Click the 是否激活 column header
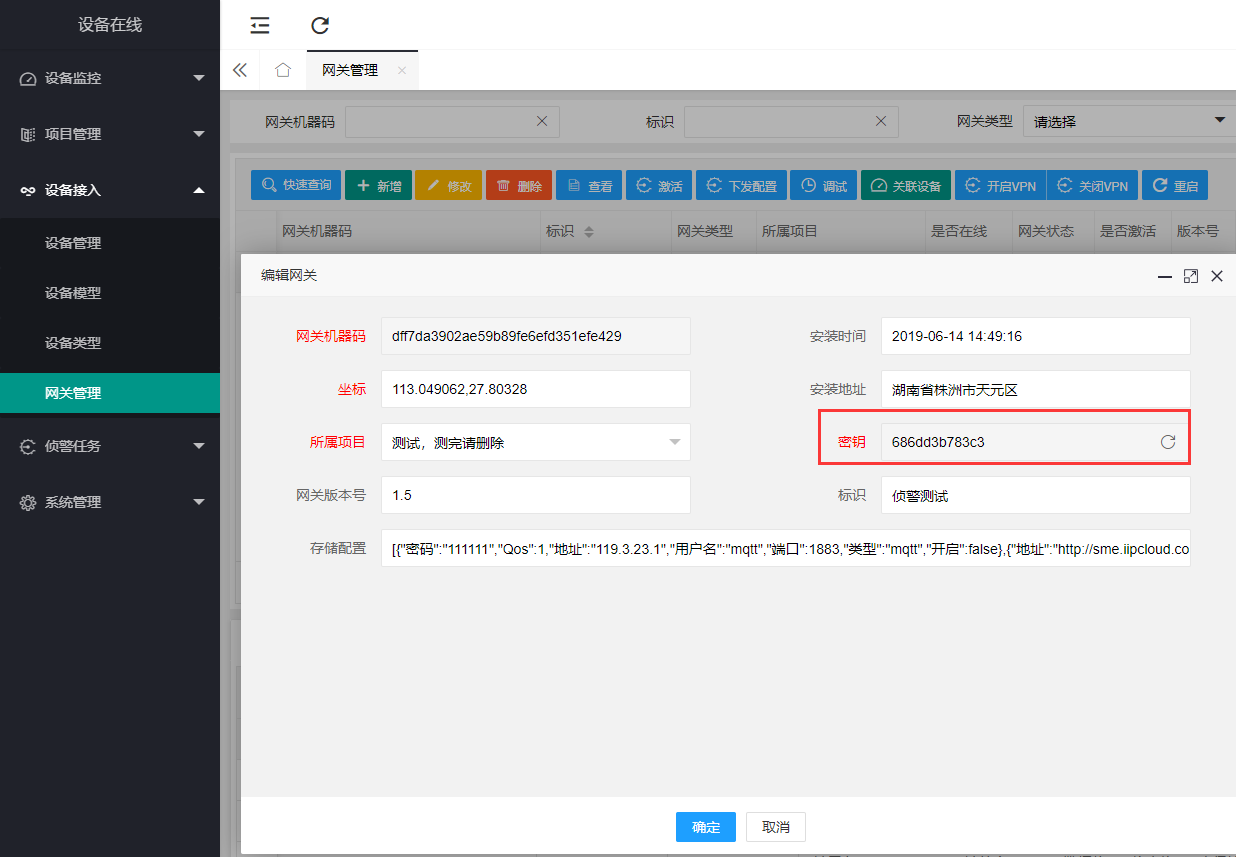The height and width of the screenshot is (857, 1236). [1128, 231]
